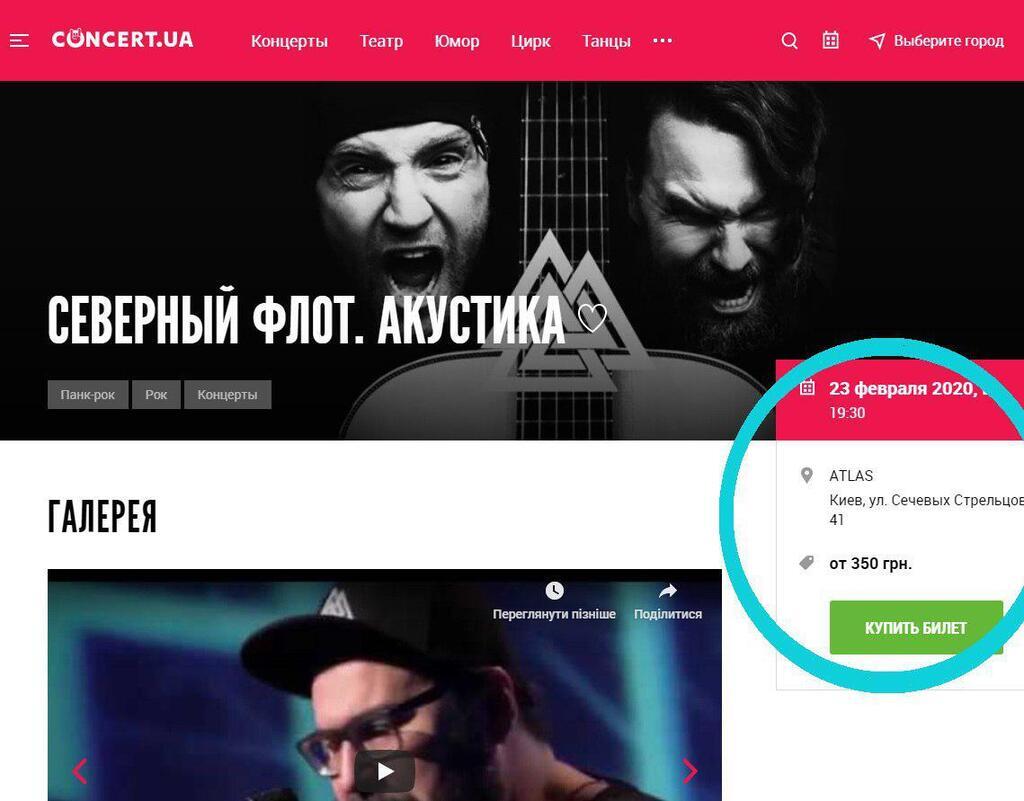Screen dimensions: 1024x801
Task: Click the CONCERT.UA logo
Action: coord(123,39)
